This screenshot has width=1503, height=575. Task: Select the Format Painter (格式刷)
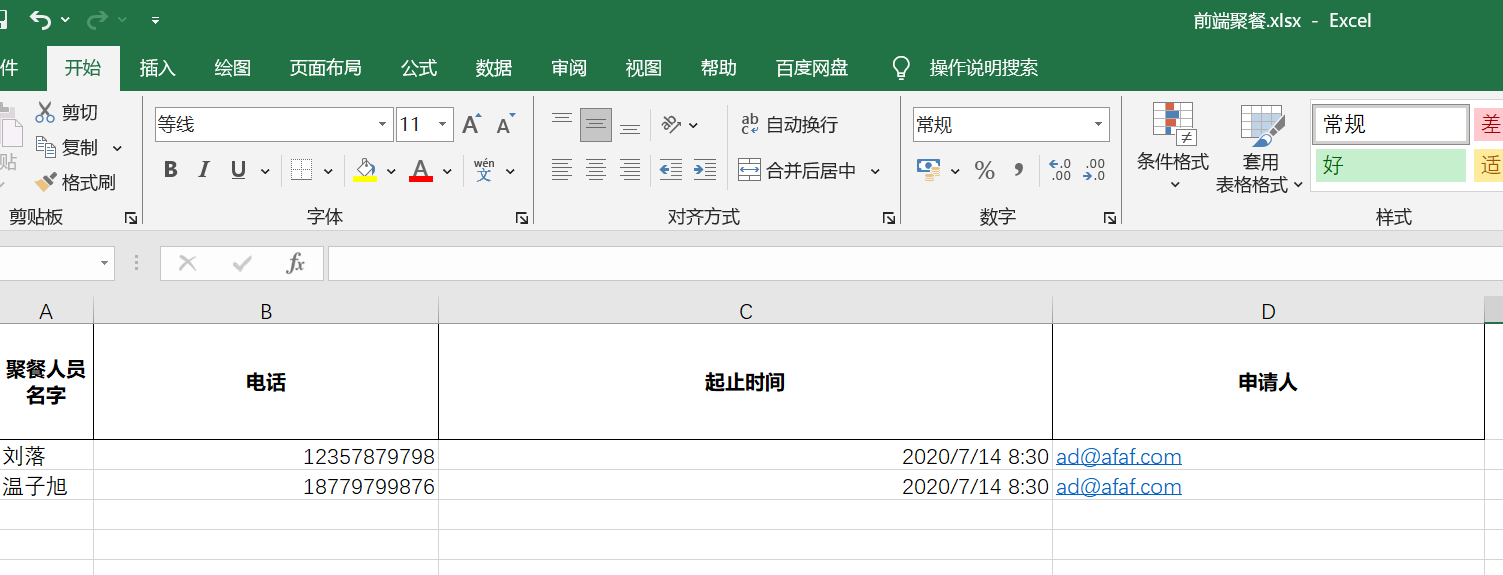pos(75,183)
